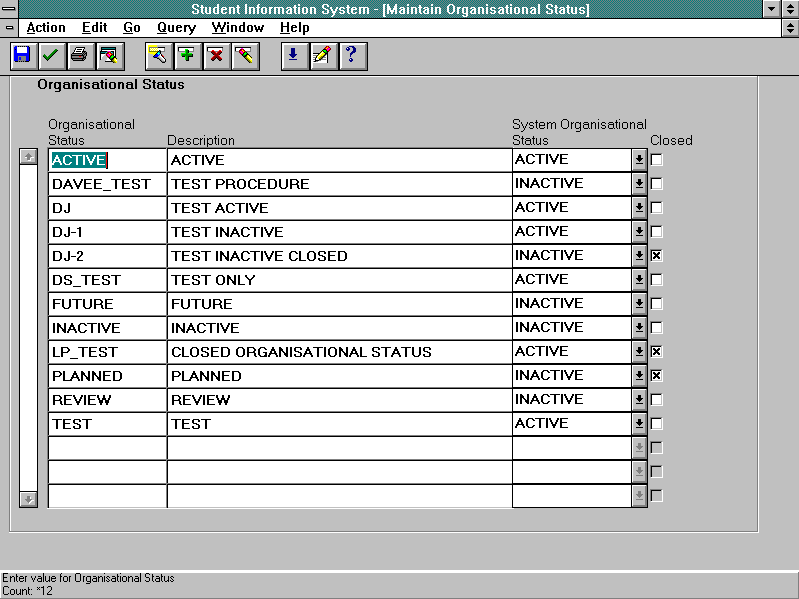Click the scroll down arrow of record list
The width and height of the screenshot is (799, 599).
coord(28,498)
